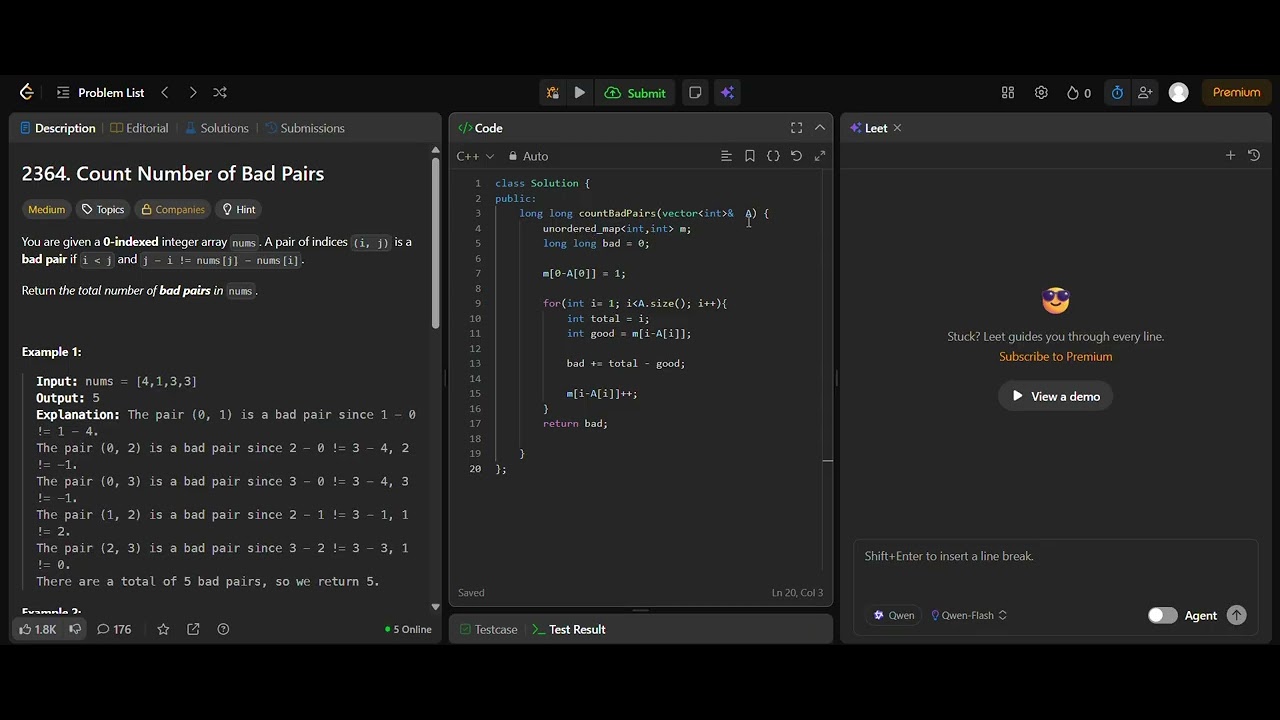The height and width of the screenshot is (720, 1280).
Task: Click the 'return bad;' code line
Action: 575,423
